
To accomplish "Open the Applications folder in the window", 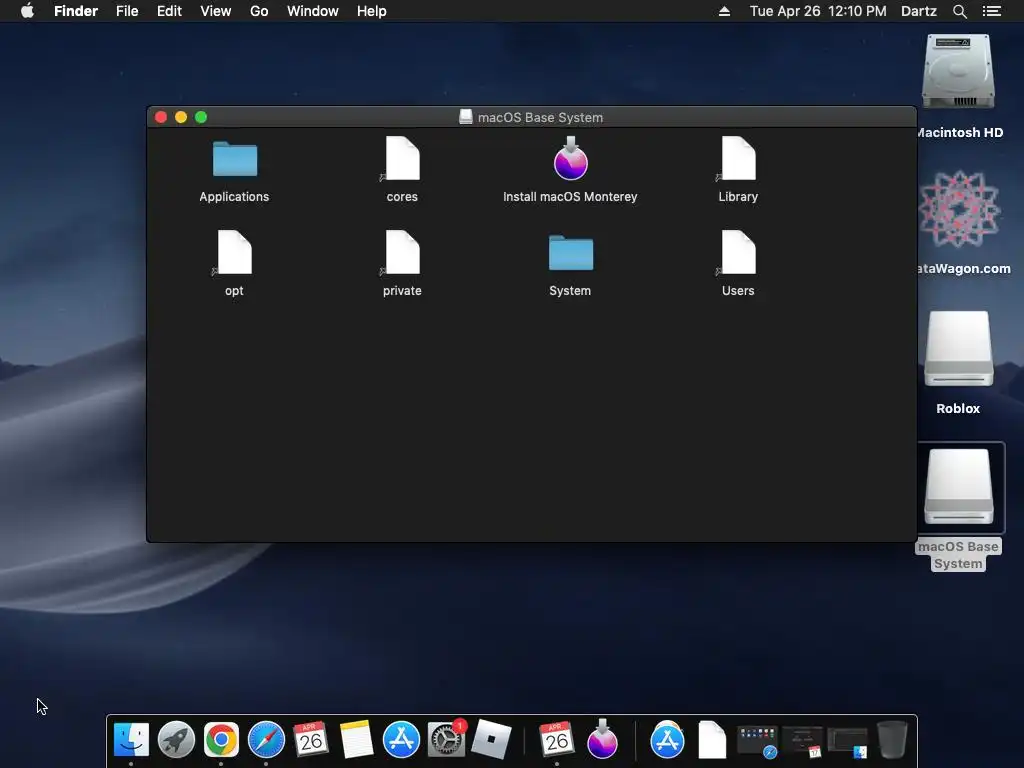I will (x=234, y=159).
